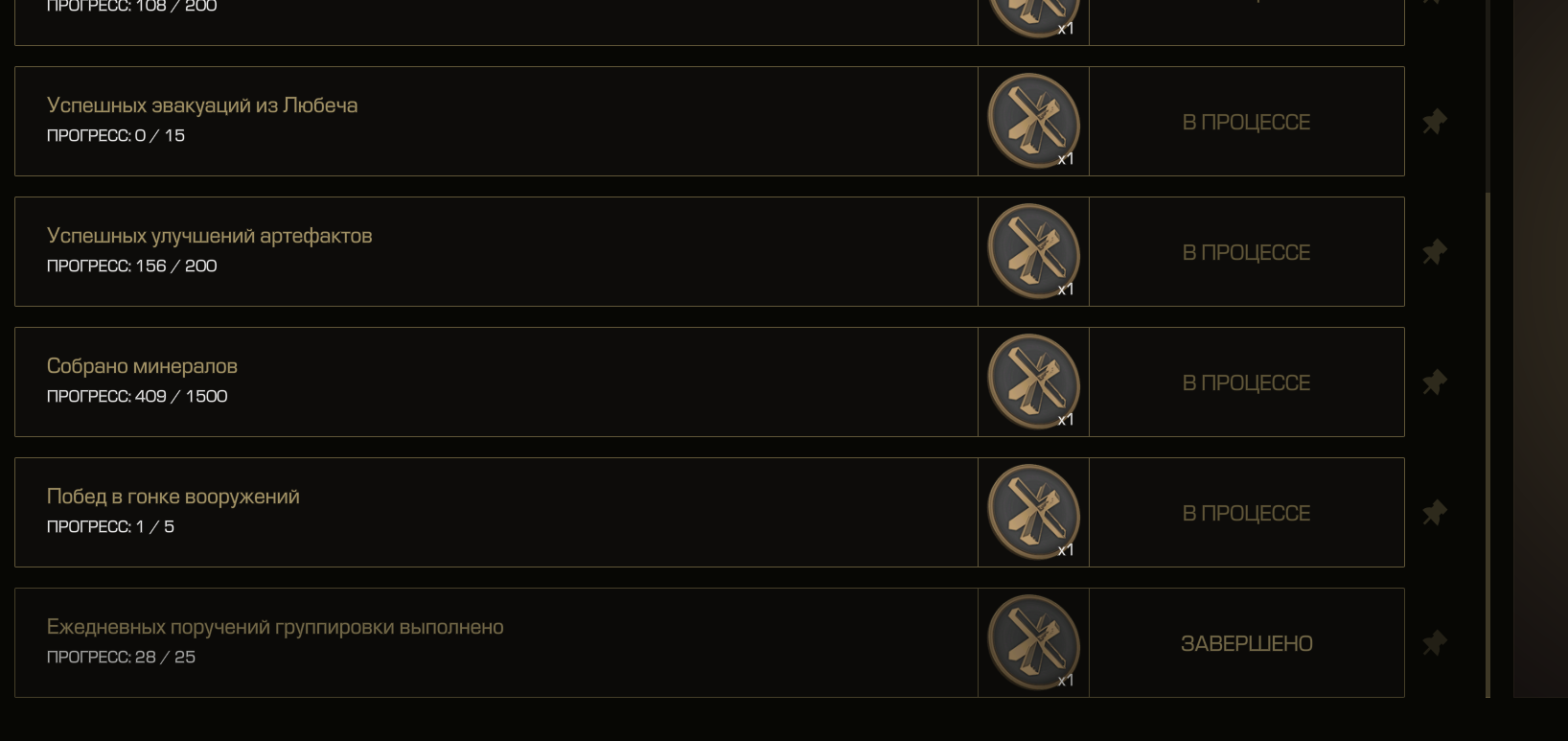Image resolution: width=1568 pixels, height=741 pixels.
Task: Click the vertical scrollbar of the task list
Action: click(x=1487, y=445)
